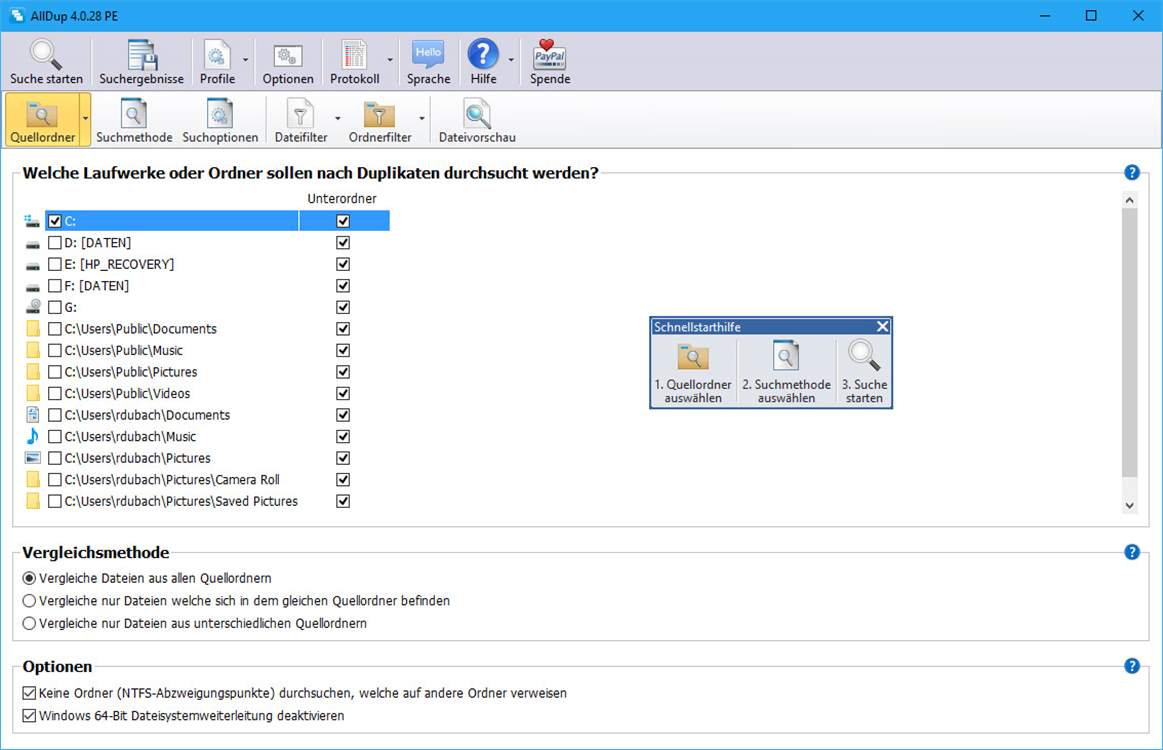
Task: Select compare only from unterschiedlichen Quellordnern
Action: (x=29, y=623)
